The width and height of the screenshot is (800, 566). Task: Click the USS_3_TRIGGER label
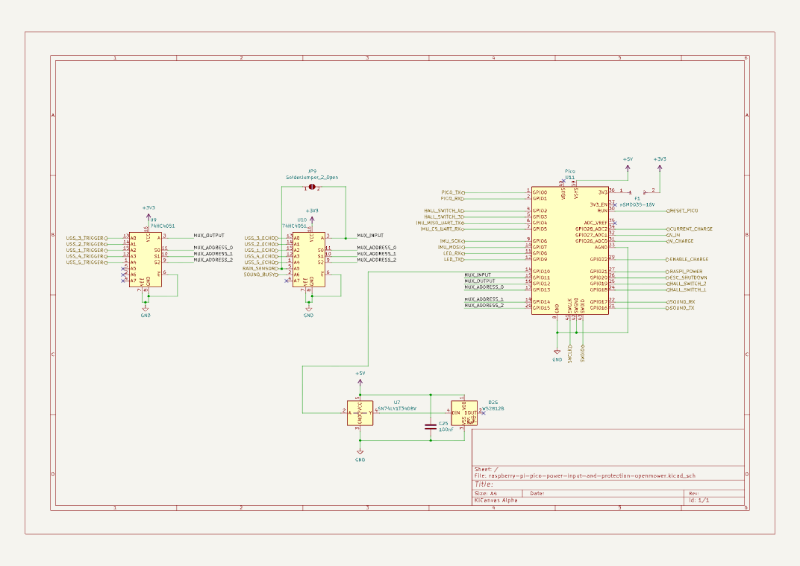(87, 237)
